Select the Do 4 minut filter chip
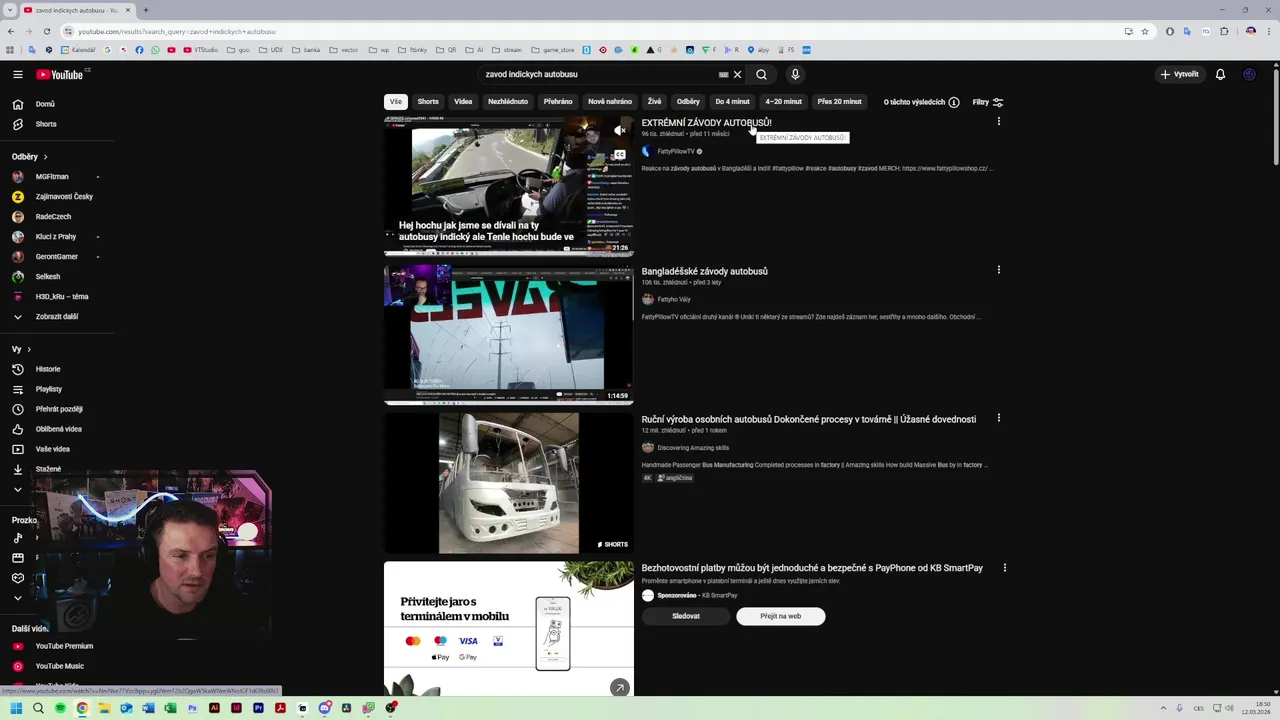This screenshot has height=720, width=1280. 732,102
